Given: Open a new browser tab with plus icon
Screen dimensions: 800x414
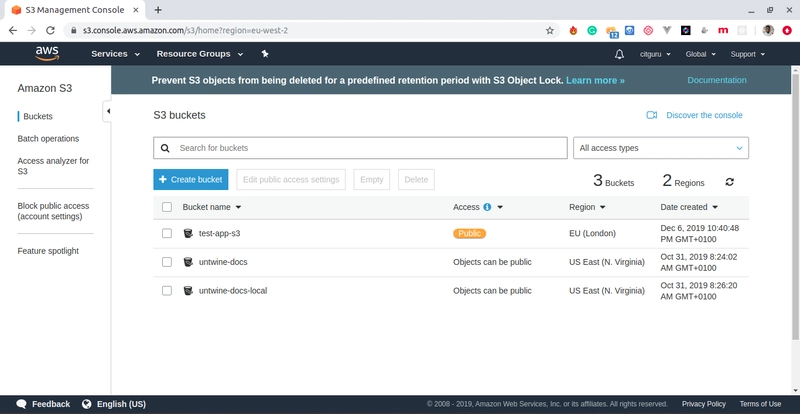Looking at the screenshot, I should pyautogui.click(x=158, y=10).
